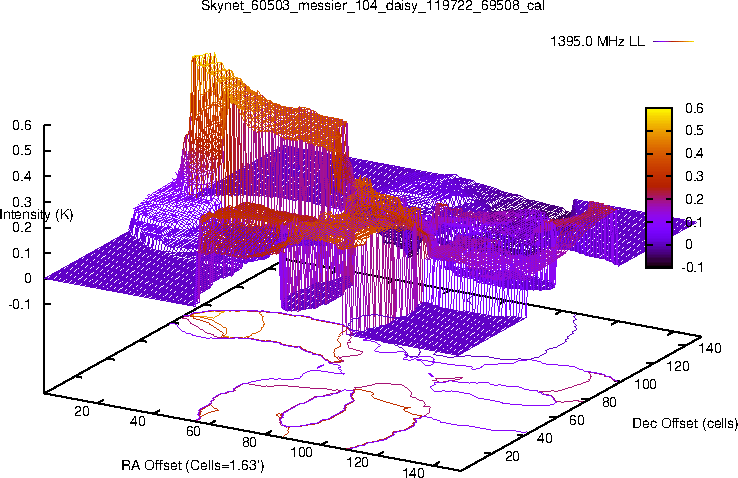Viewport: 738px width, 478px height.
Task: Click the 40 tick on the Dec Offset axis
Action: coord(544,438)
